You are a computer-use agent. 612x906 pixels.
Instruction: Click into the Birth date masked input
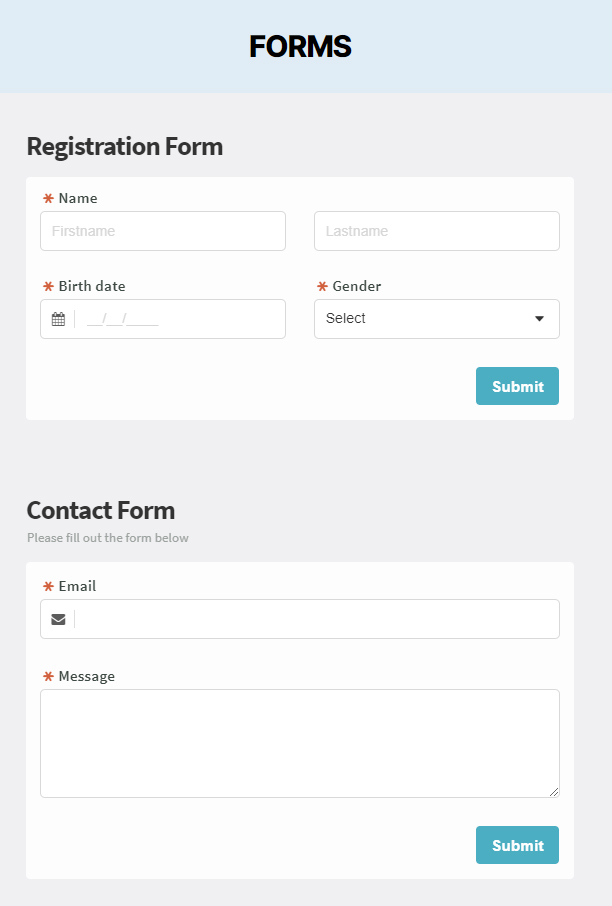[179, 319]
